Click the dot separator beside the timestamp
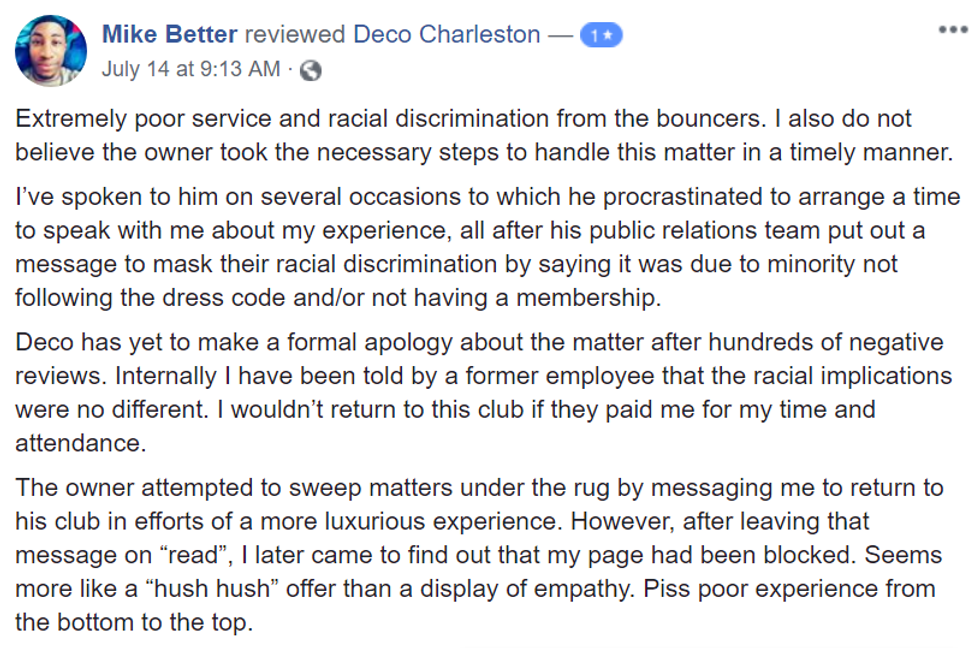The height and width of the screenshot is (648, 980). click(x=290, y=69)
